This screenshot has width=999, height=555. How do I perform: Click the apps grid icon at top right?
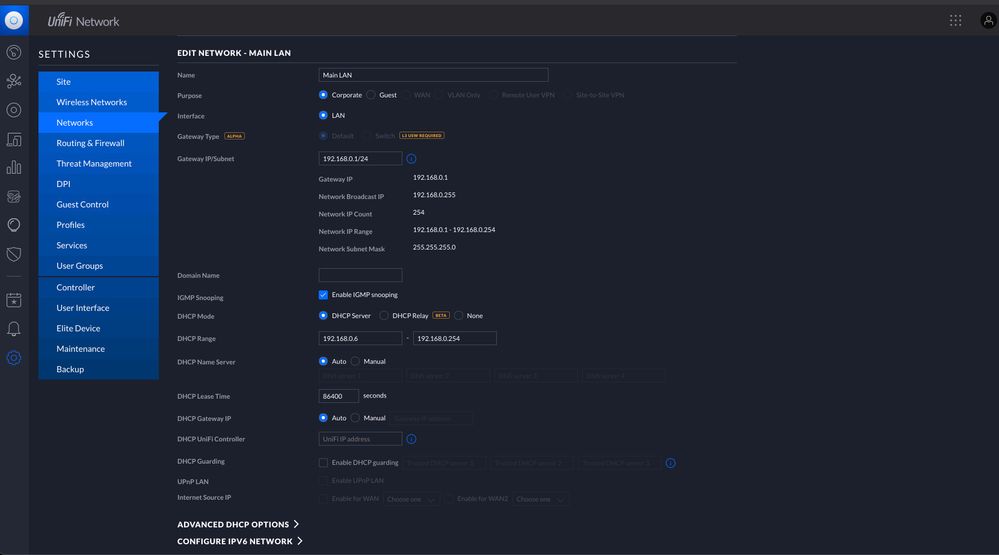coord(956,20)
